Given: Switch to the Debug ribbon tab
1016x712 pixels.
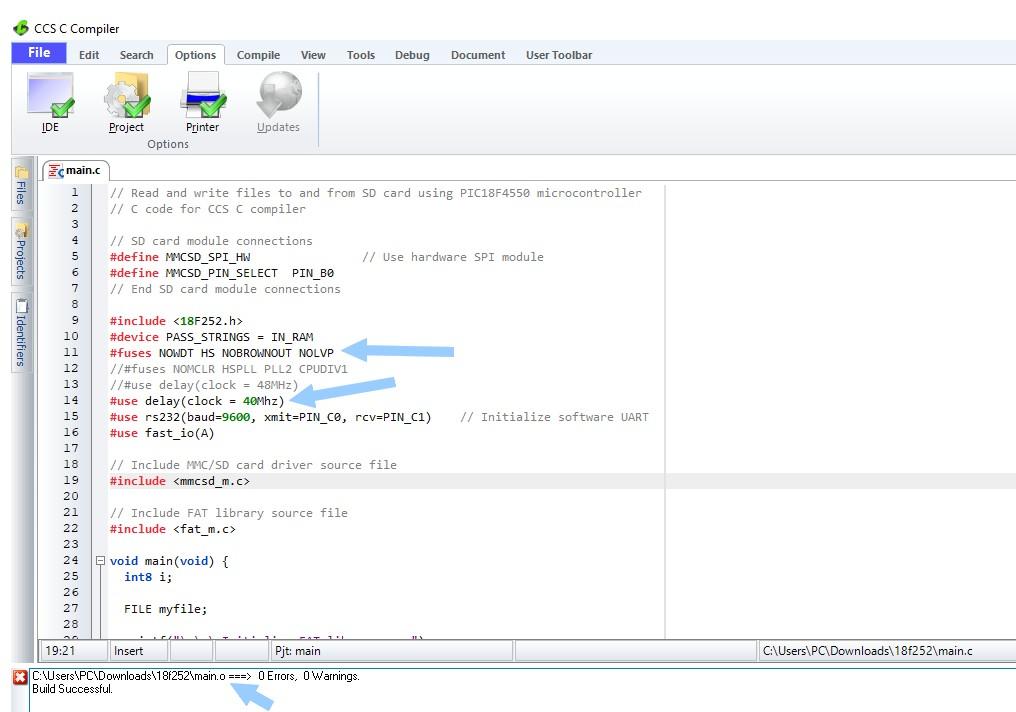Looking at the screenshot, I should pyautogui.click(x=412, y=55).
